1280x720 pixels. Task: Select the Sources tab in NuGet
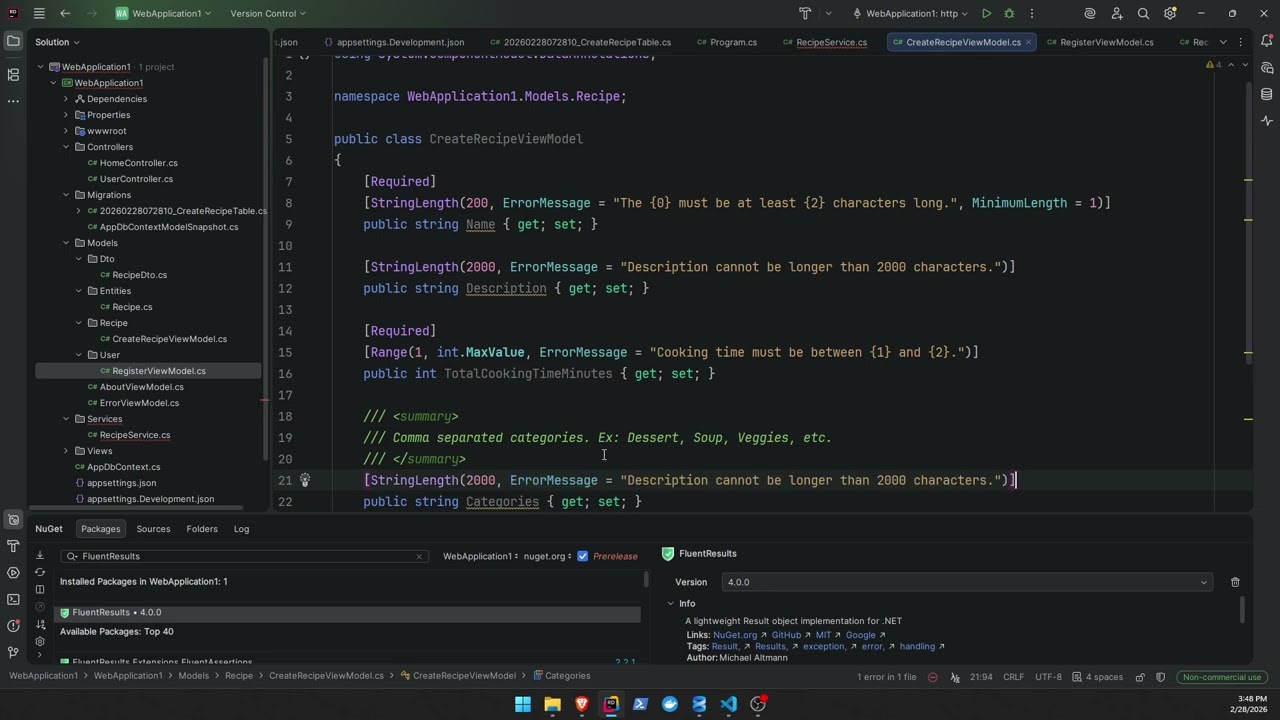[153, 529]
